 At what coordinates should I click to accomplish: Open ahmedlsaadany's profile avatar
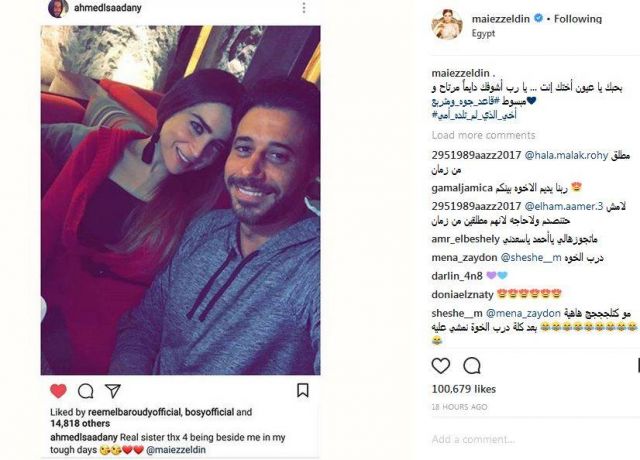click(58, 8)
